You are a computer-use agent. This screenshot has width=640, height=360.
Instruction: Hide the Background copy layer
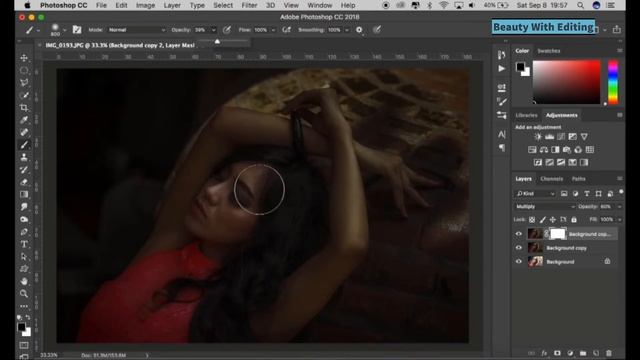tap(519, 248)
